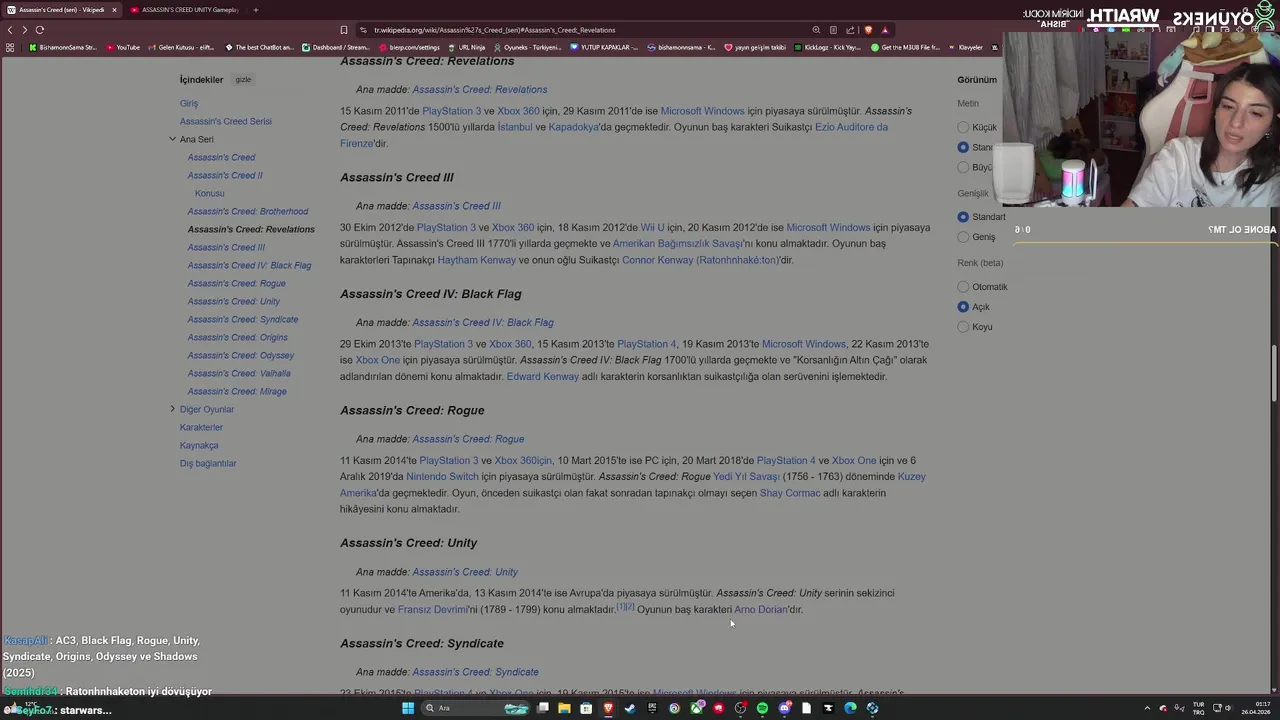Jump to Assassin's Creed: Mirage in contents
Screen dimensions: 1280x720
tap(237, 391)
